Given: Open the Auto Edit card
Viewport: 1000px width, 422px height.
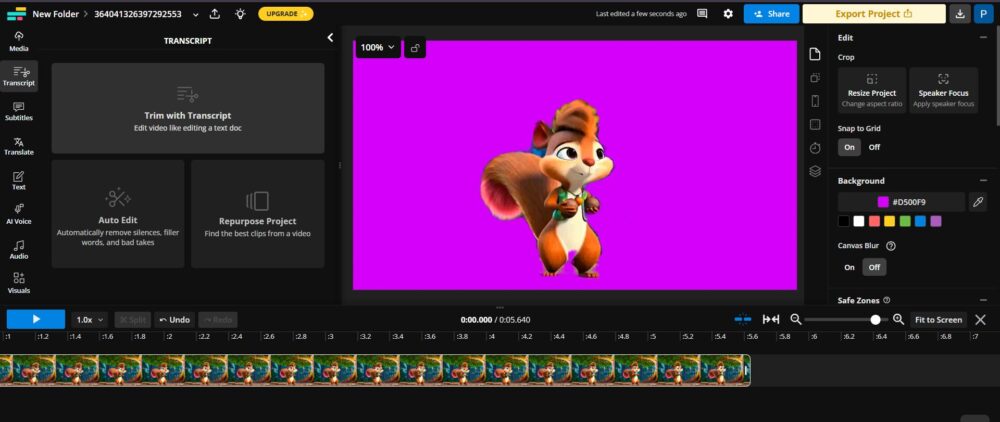Looking at the screenshot, I should (x=118, y=214).
